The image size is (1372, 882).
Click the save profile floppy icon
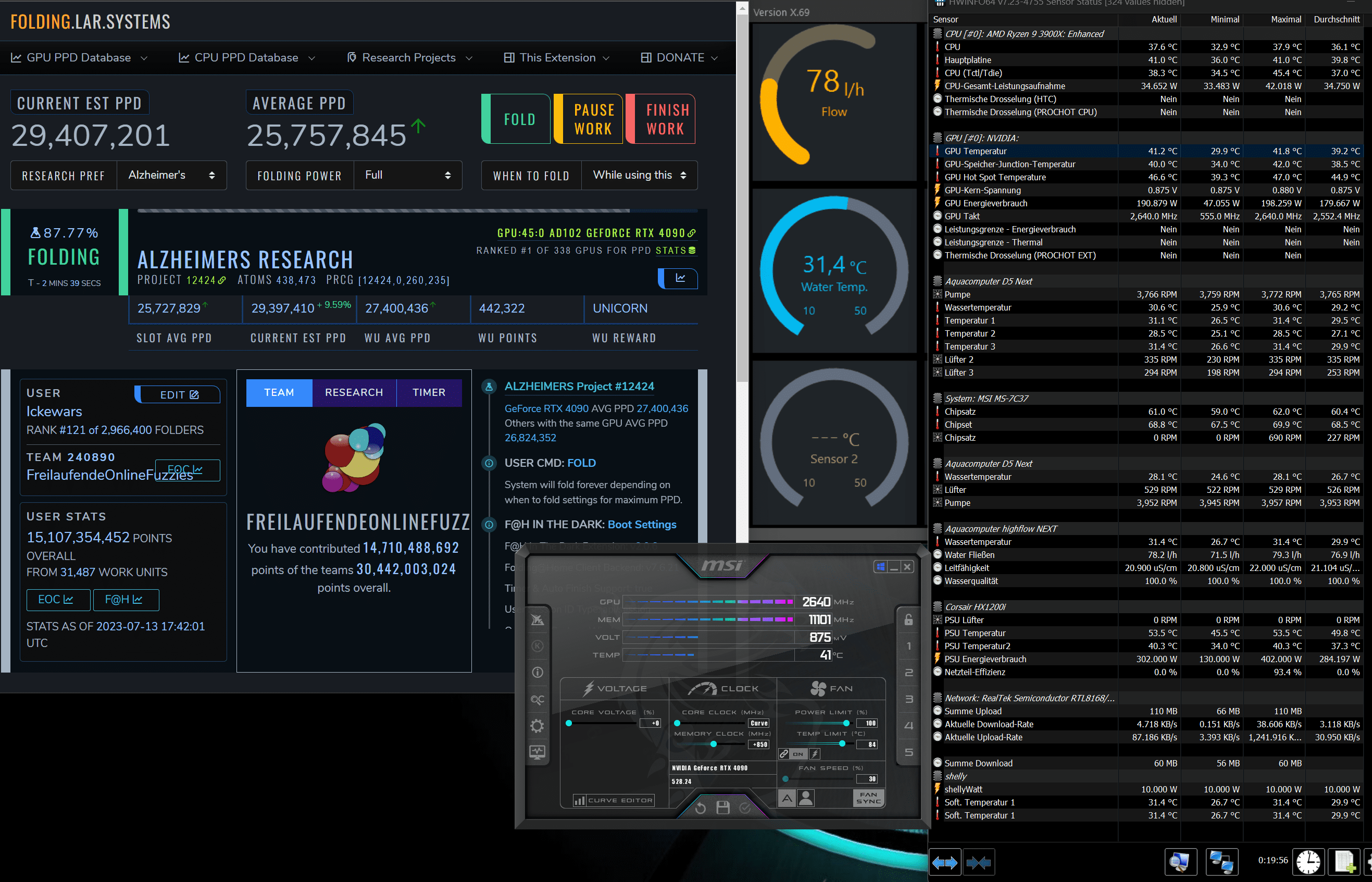point(722,808)
